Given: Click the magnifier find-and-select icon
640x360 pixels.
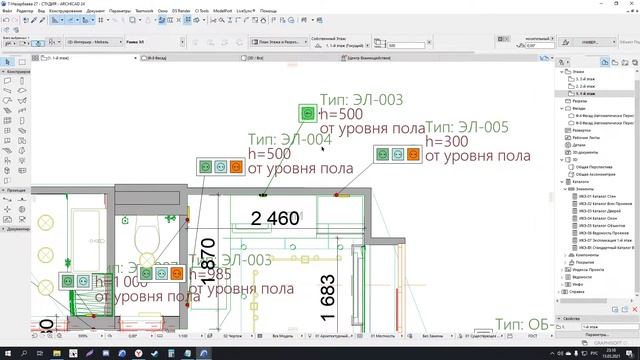Looking at the screenshot, I should 221,20.
